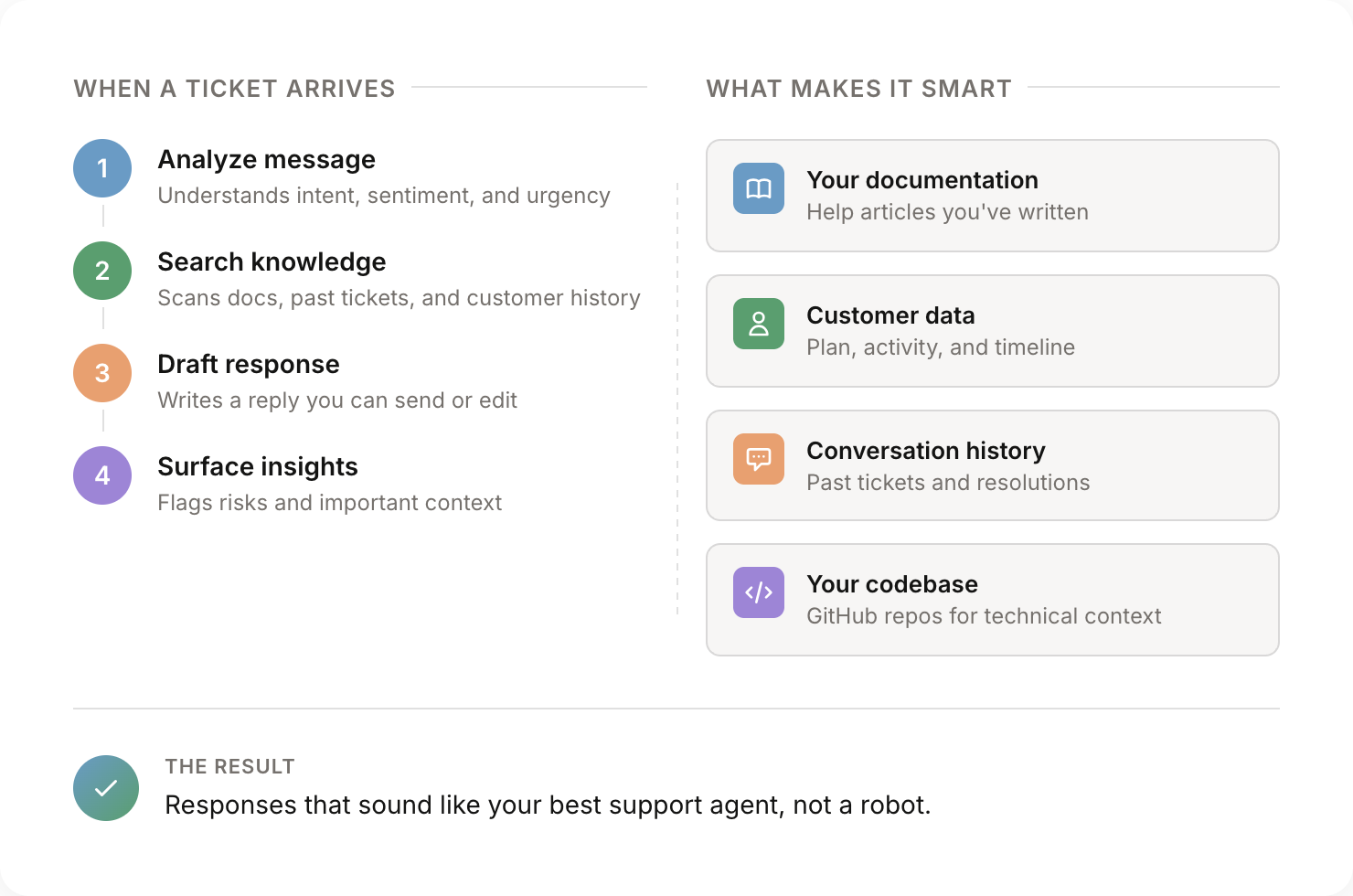Screen dimensions: 1353x896
Task: Click the result checkmark circle icon
Action: 106,788
